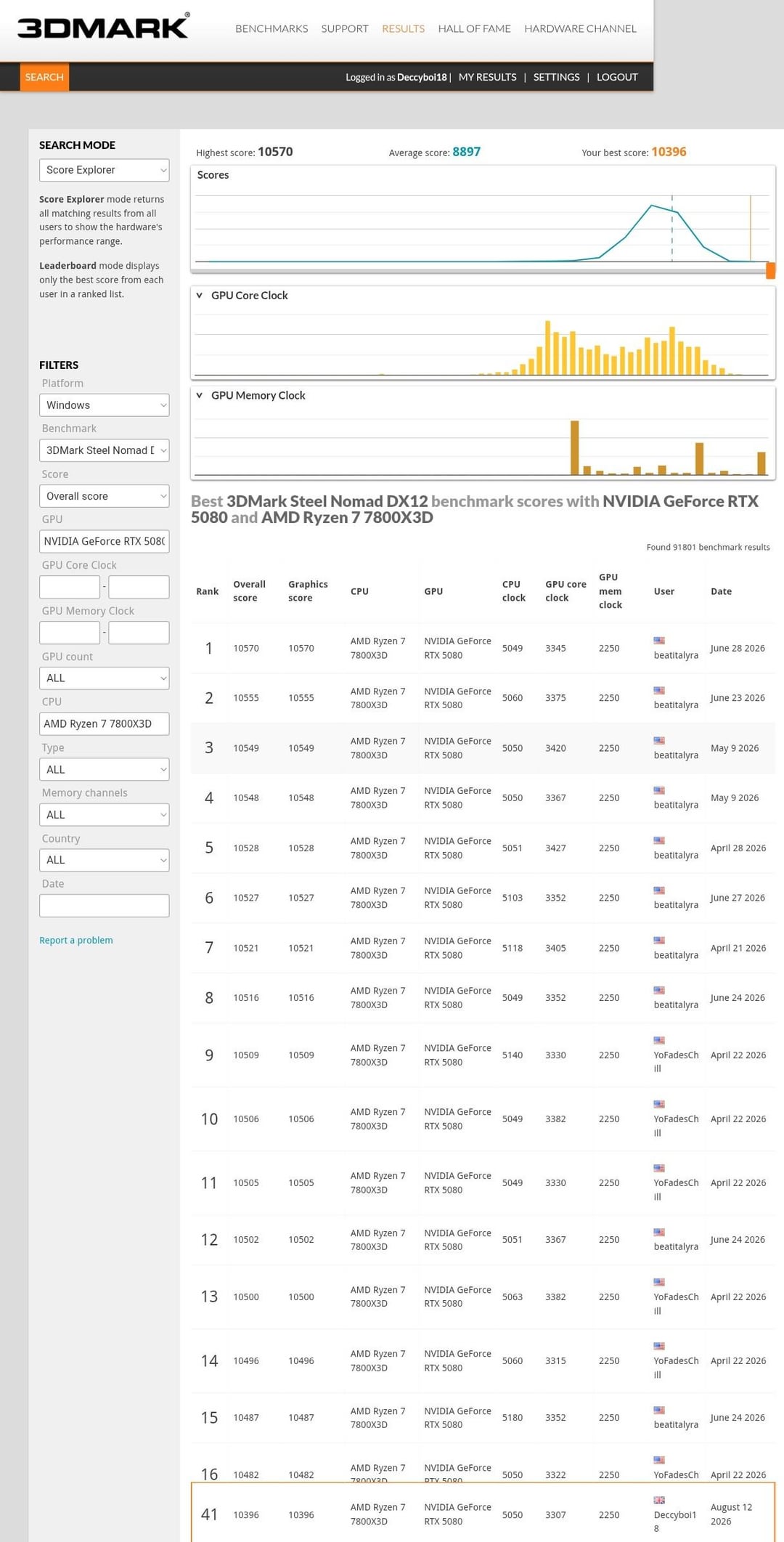Click date April 21 2026 in rank 7

738,948
